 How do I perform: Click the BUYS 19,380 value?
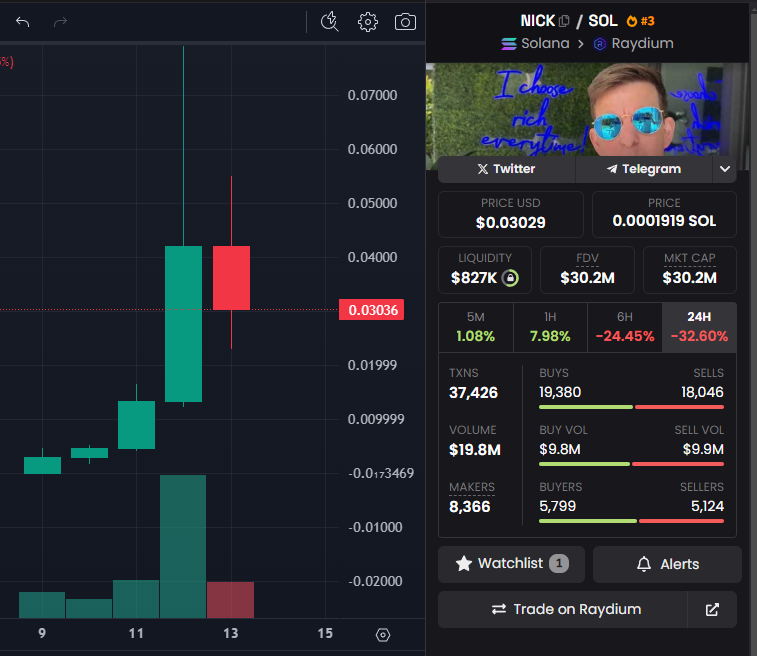coord(560,392)
